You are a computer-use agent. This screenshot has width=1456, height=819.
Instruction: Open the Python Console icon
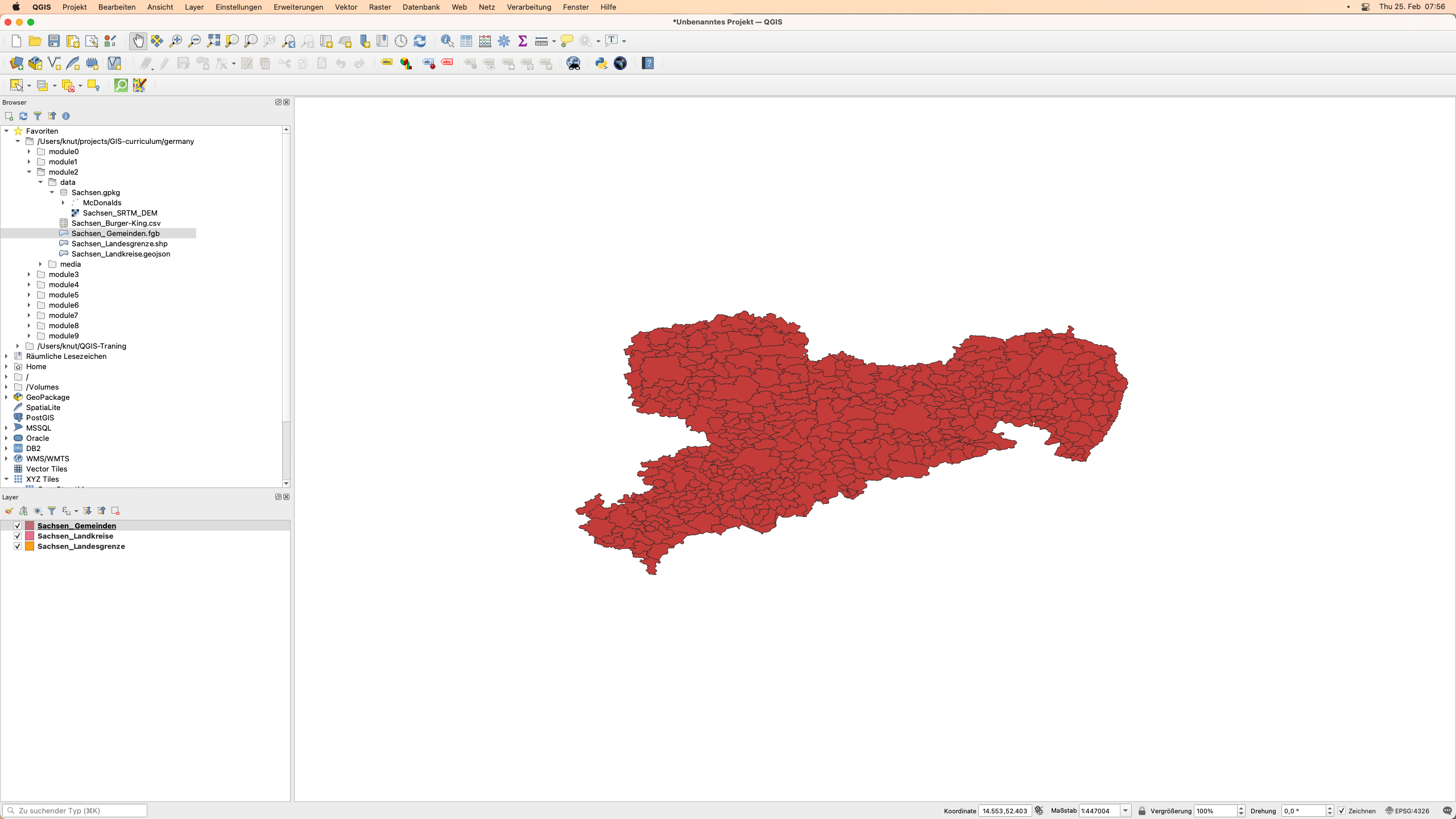coord(601,63)
